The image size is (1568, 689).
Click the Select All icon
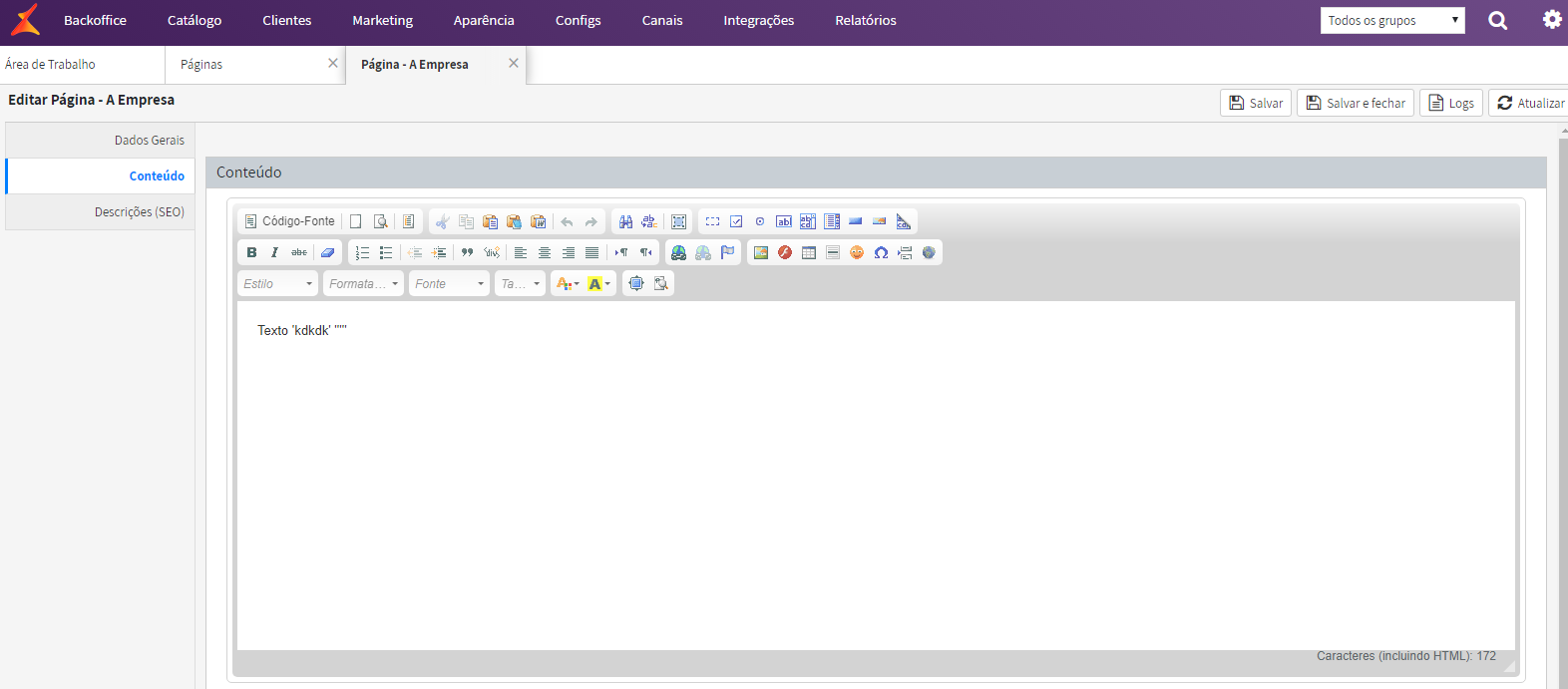[678, 221]
